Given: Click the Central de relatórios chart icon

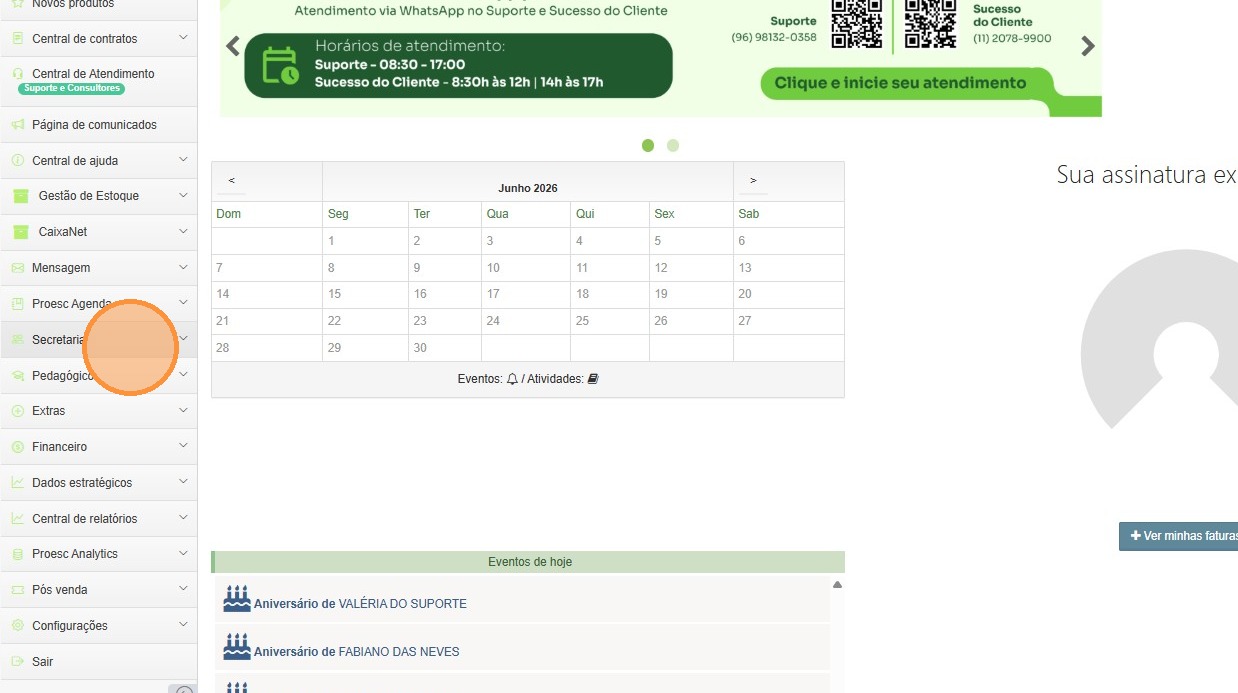Looking at the screenshot, I should point(18,518).
